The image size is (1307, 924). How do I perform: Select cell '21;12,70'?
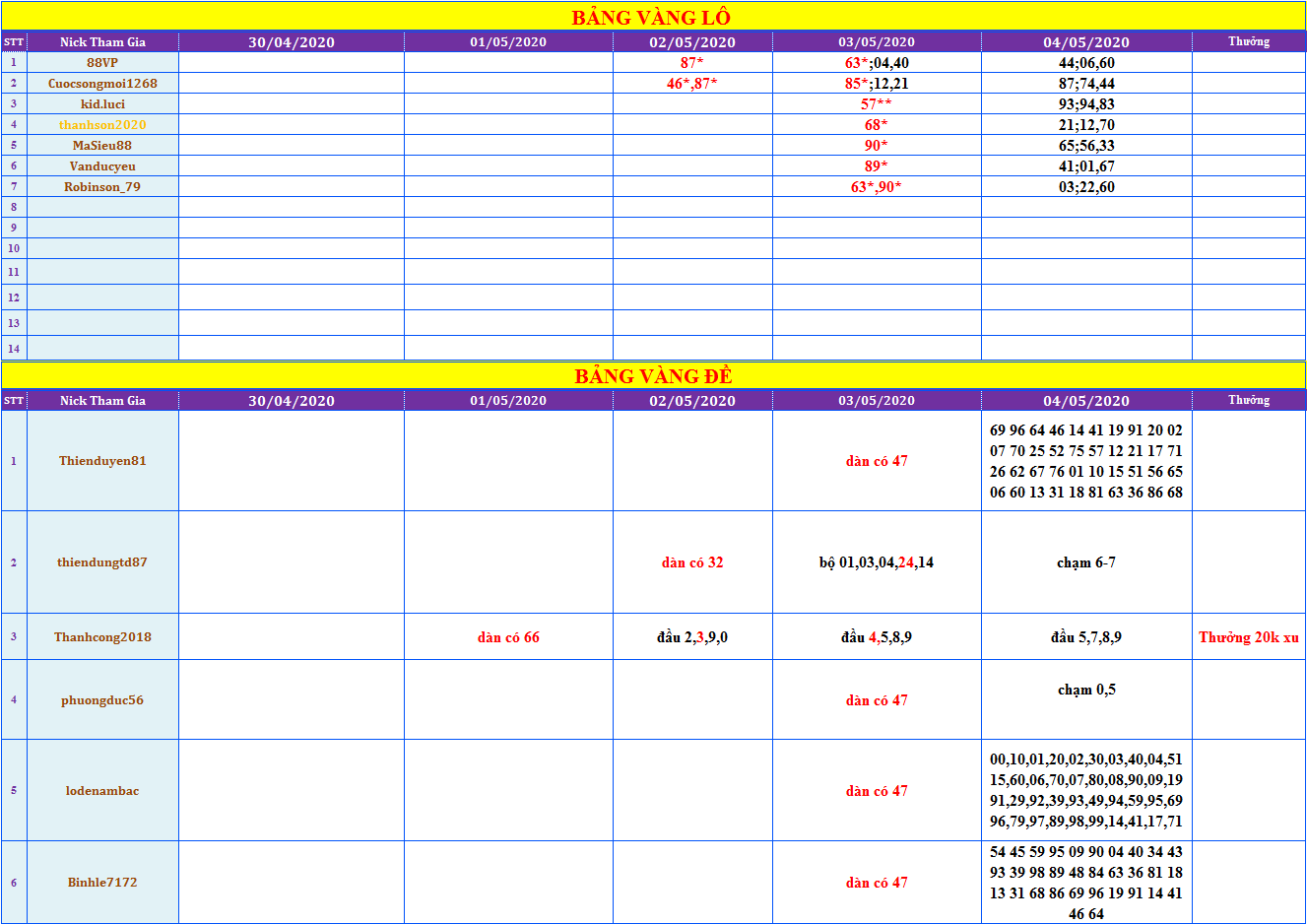(1086, 124)
